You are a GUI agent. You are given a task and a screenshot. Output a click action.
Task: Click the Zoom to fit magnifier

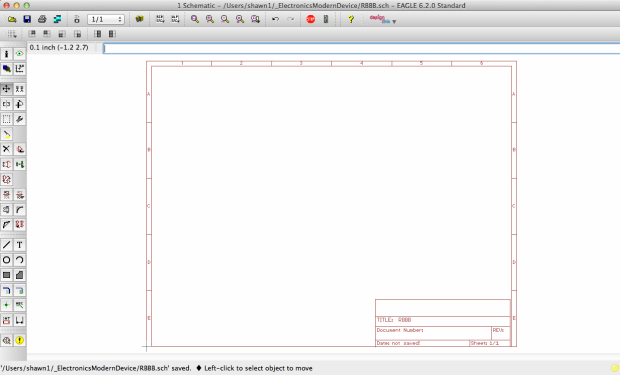(195, 19)
